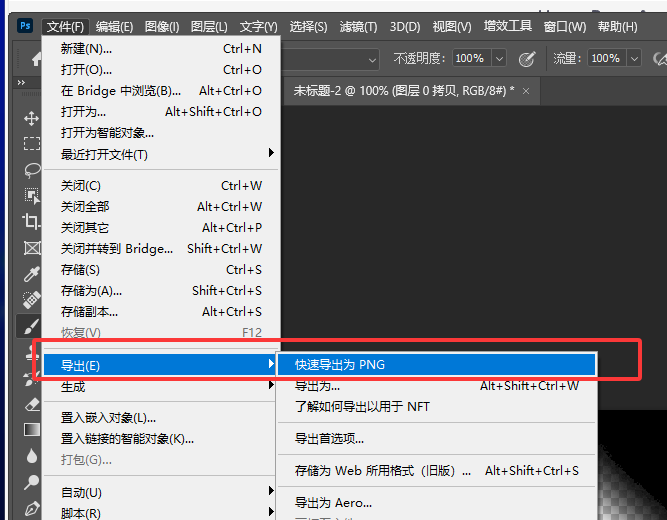The image size is (667, 520).
Task: Open the 图层(L) menu
Action: pyautogui.click(x=209, y=27)
